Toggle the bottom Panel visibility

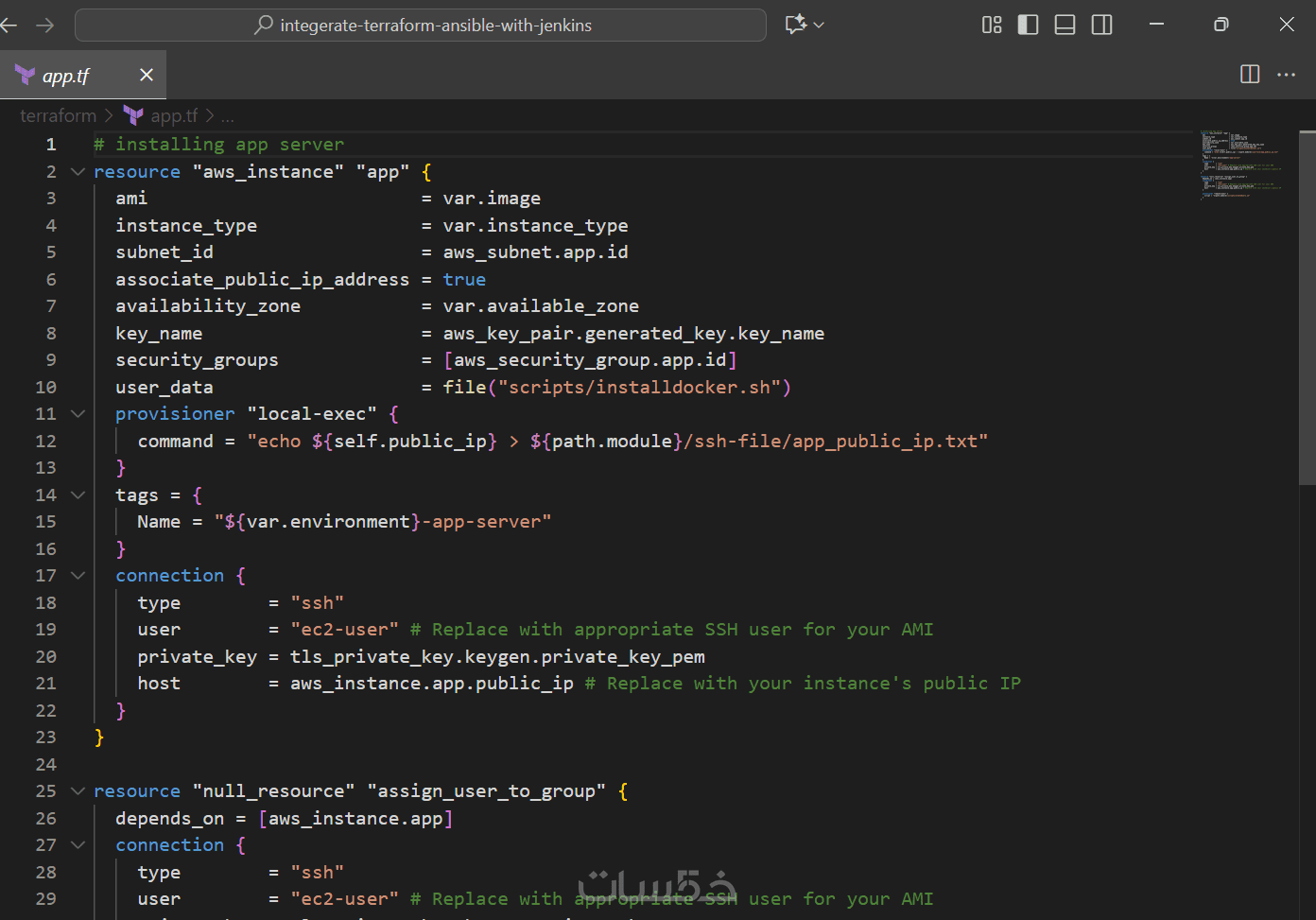point(1065,25)
